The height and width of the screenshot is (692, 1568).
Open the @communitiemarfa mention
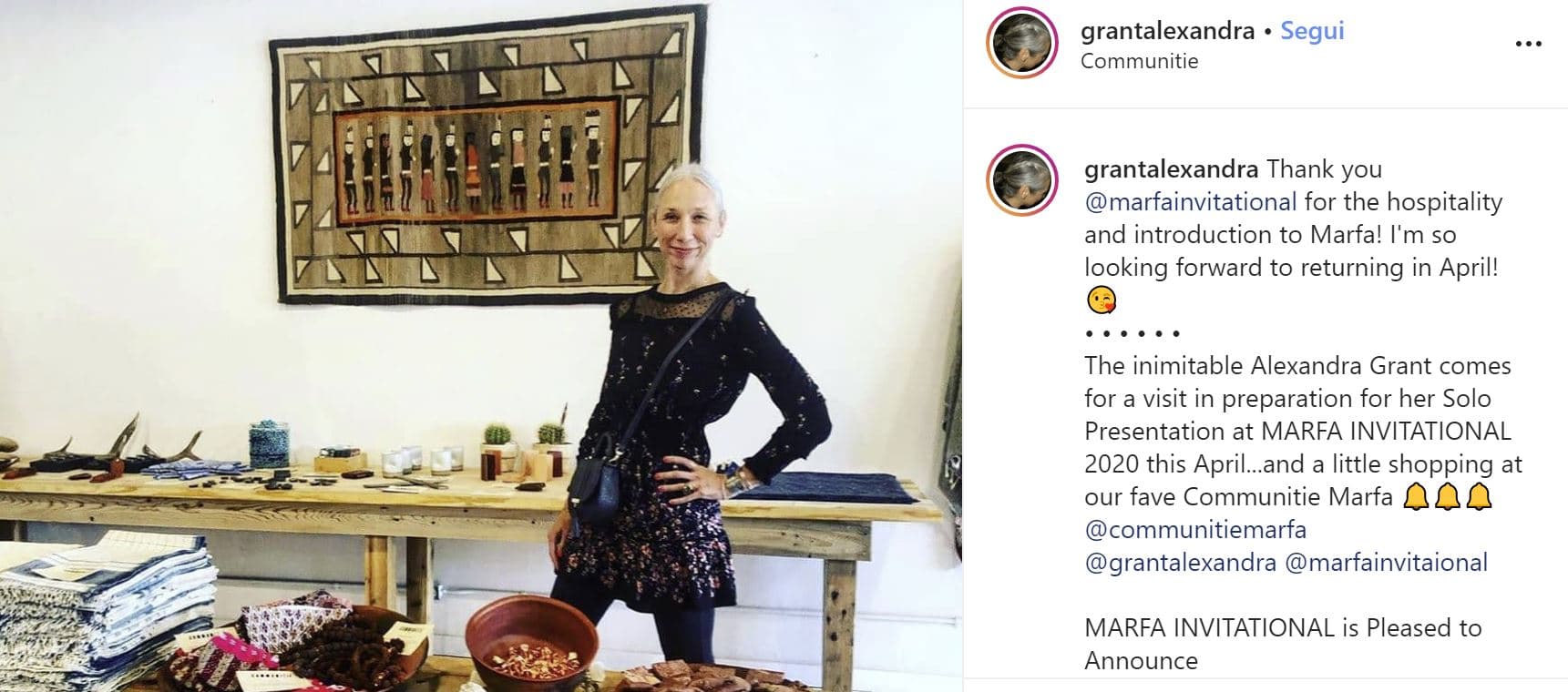(1195, 529)
